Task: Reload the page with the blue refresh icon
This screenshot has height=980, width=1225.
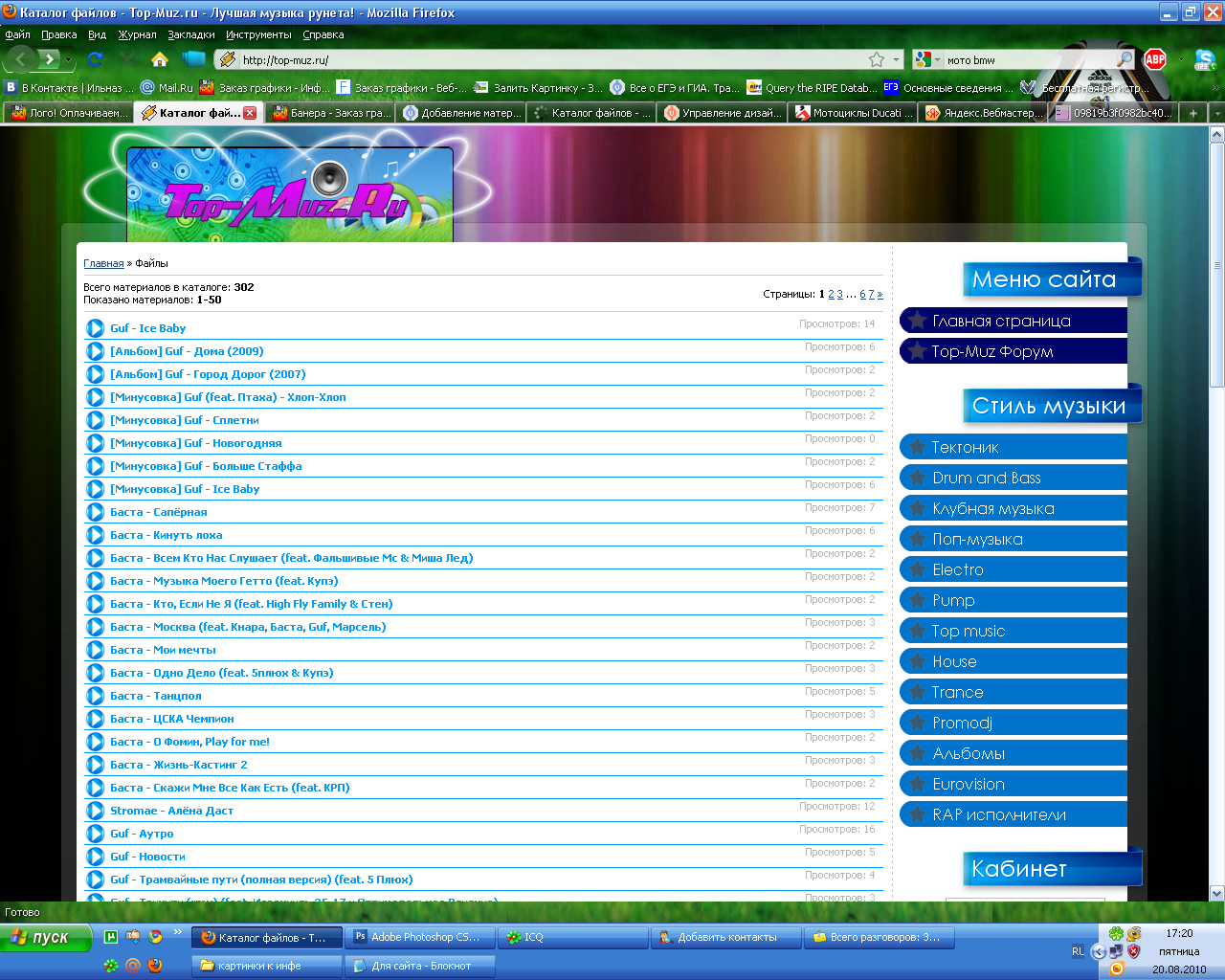Action: point(95,59)
